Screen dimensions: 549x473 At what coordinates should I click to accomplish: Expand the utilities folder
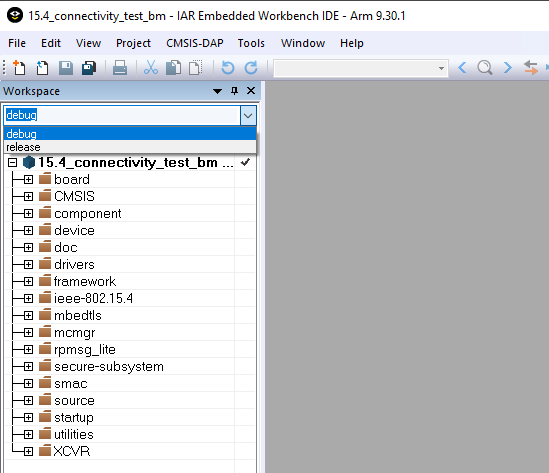tap(28, 434)
